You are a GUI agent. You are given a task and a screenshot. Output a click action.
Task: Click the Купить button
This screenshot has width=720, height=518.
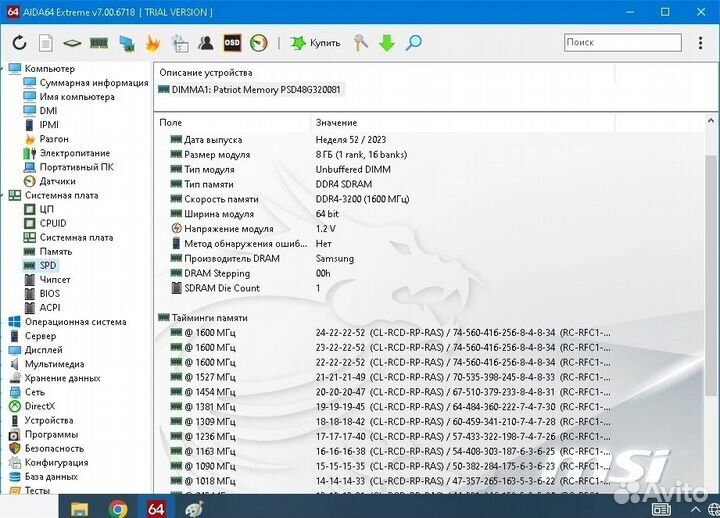point(315,43)
